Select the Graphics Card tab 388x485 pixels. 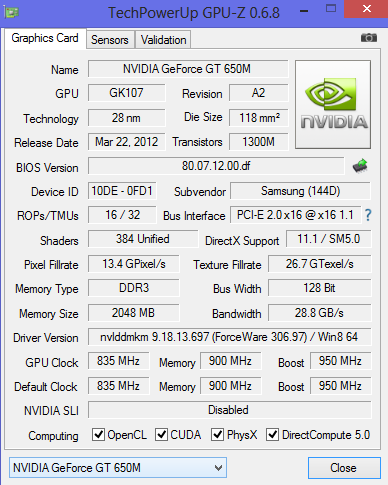tap(45, 38)
